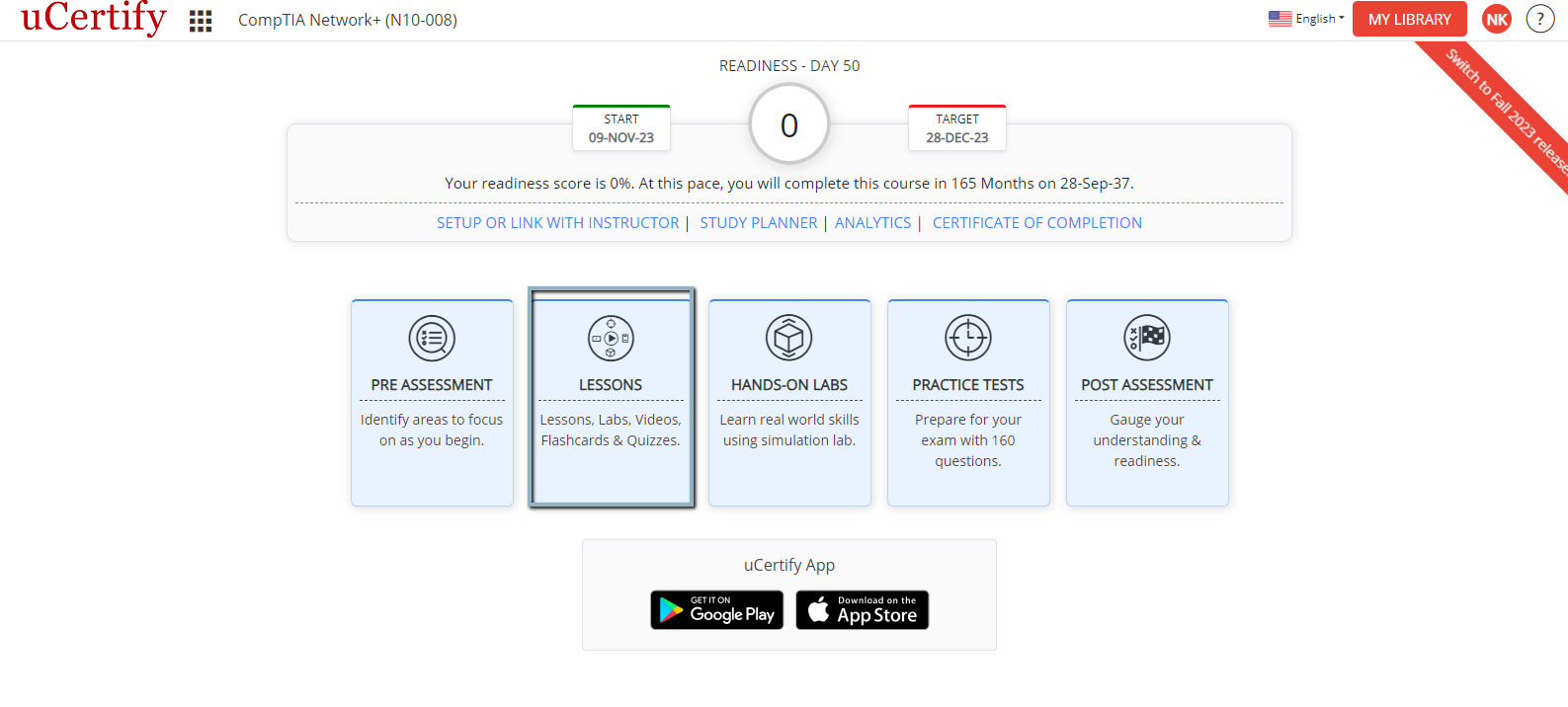Click 'Identify areas to focus on as you begin' text
The height and width of the screenshot is (707, 1568).
(x=432, y=431)
